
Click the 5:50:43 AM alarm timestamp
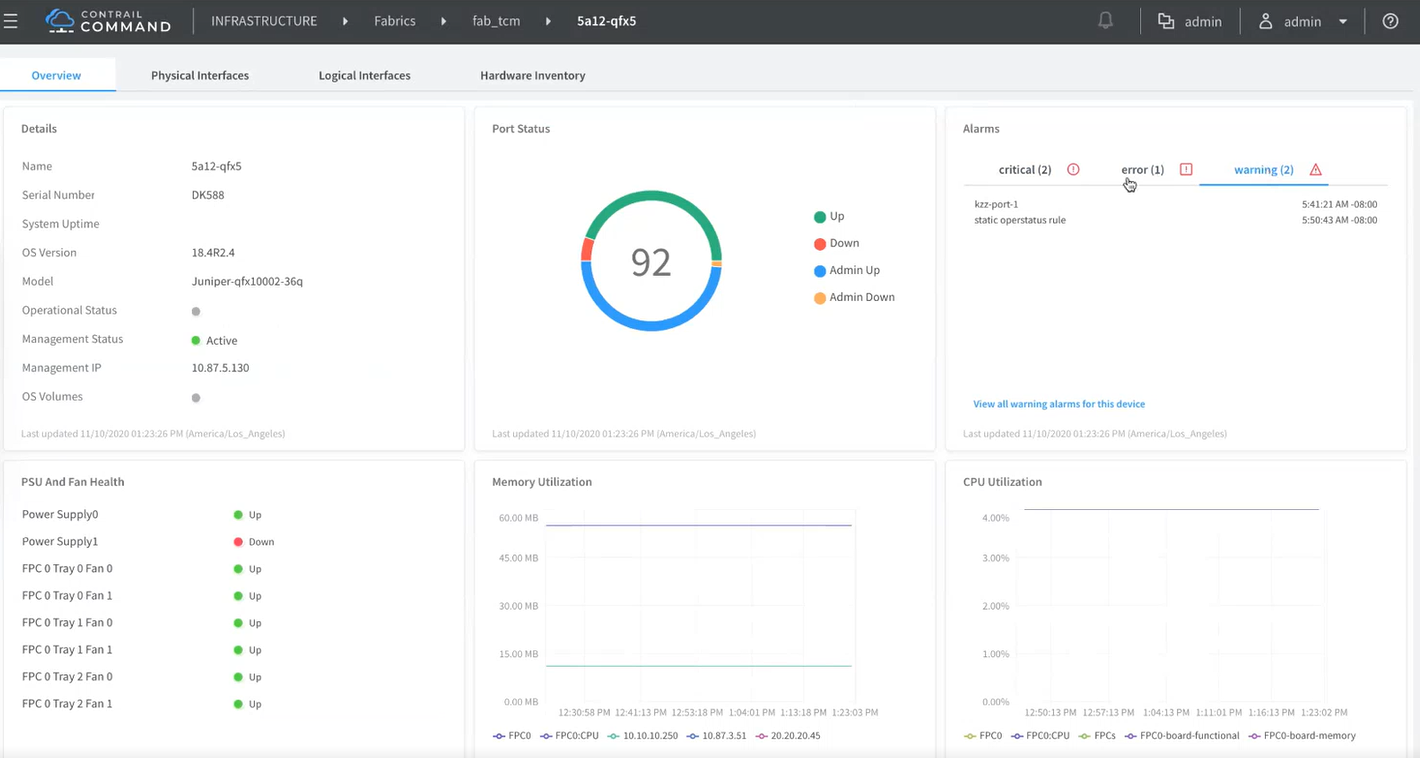[1340, 220]
